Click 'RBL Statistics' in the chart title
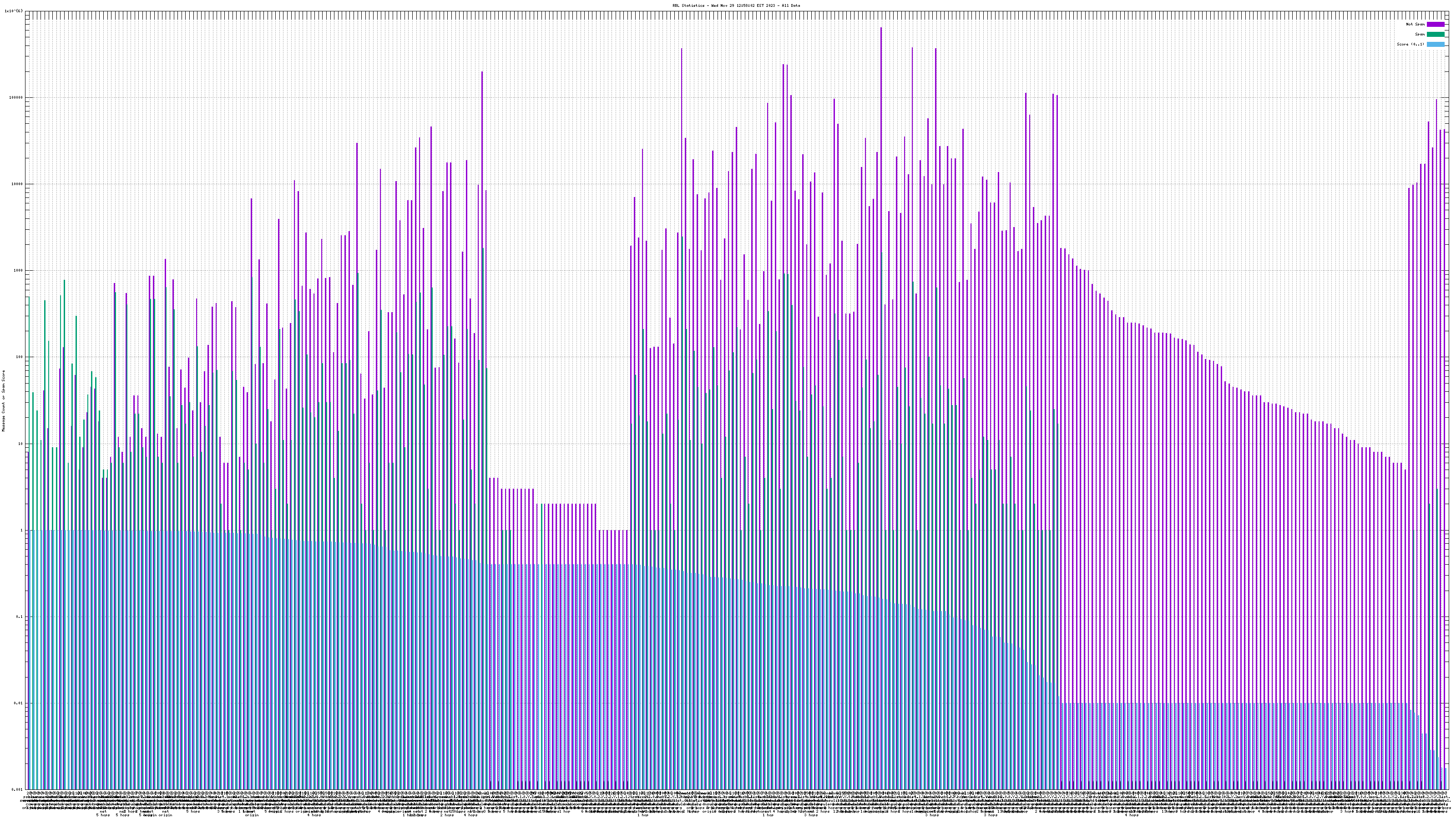 point(690,5)
